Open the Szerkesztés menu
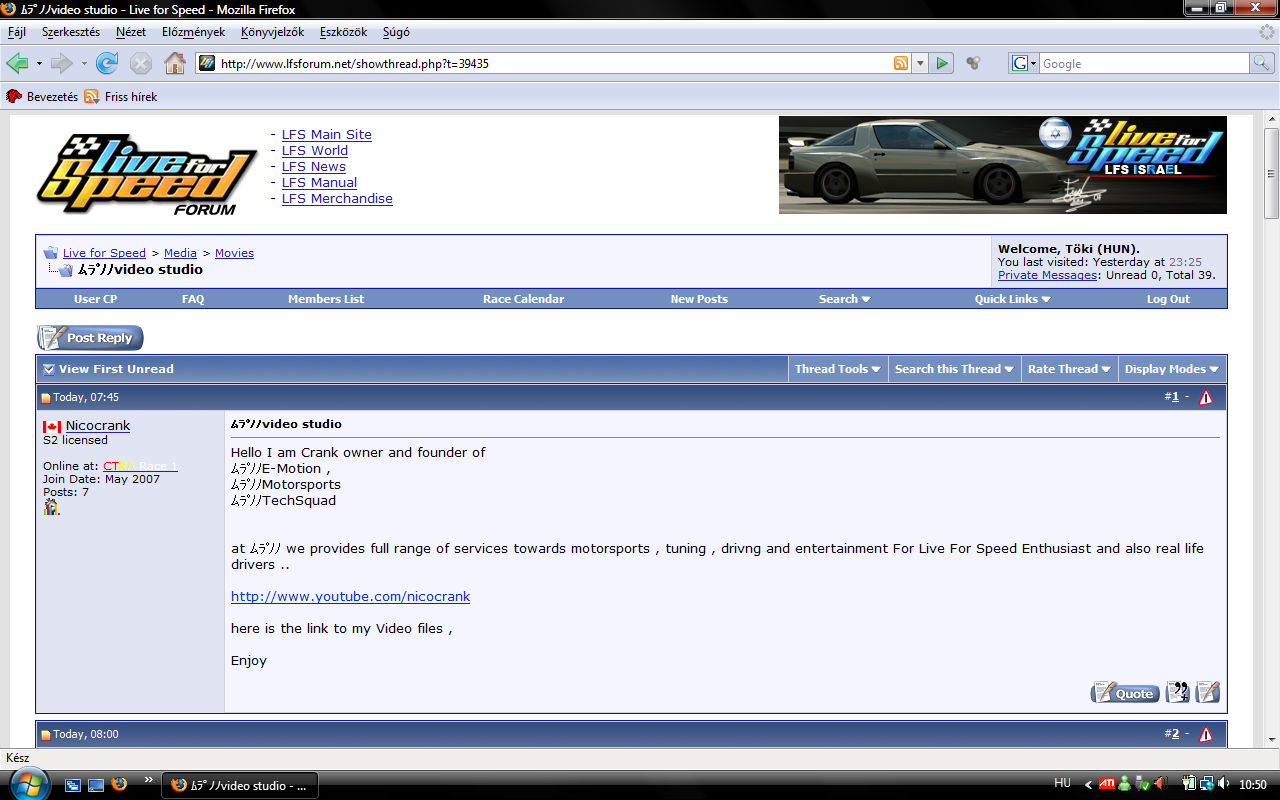1280x800 pixels. click(x=71, y=32)
